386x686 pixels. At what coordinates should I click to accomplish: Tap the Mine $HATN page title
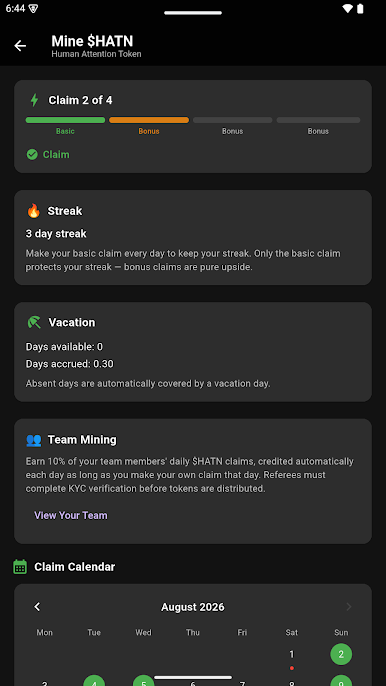[92, 41]
